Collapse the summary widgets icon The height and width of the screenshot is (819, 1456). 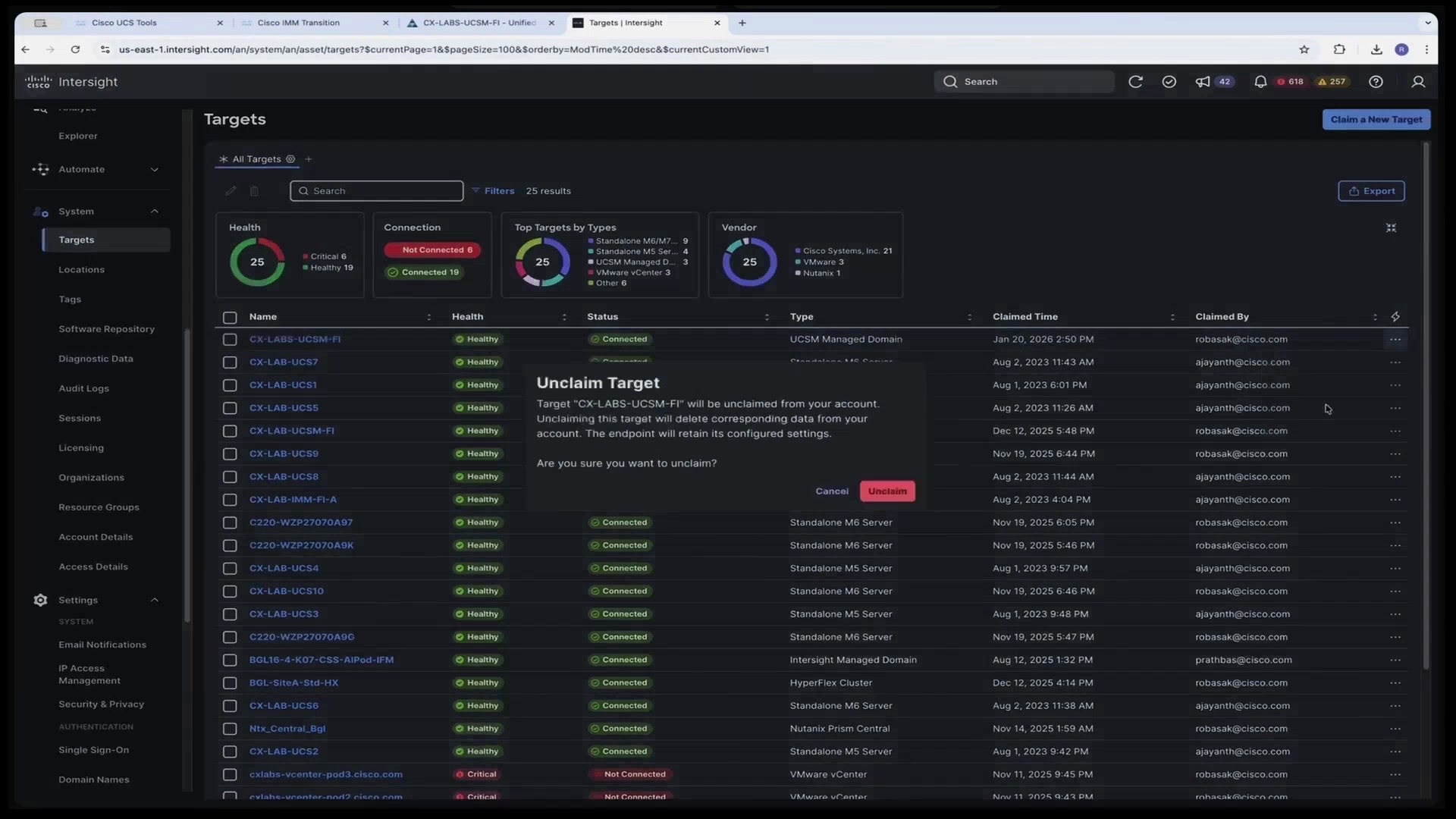click(1391, 227)
